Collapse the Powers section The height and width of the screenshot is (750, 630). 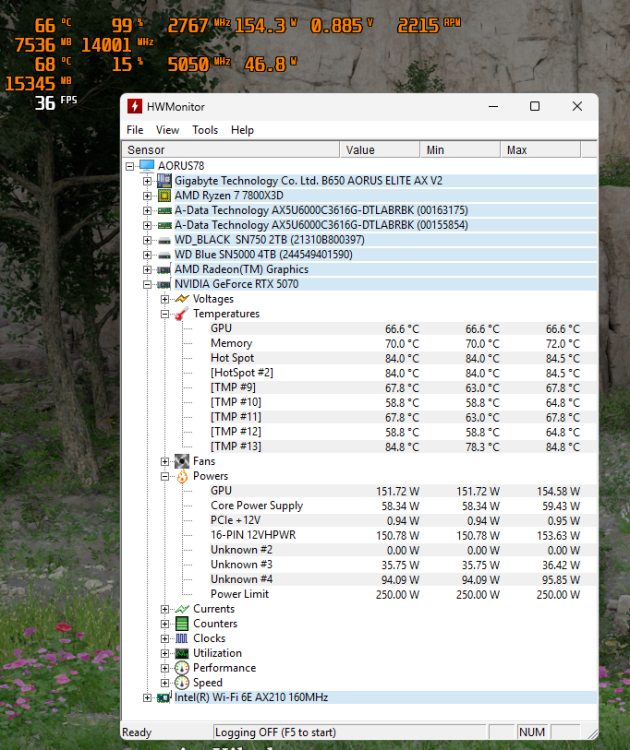[165, 477]
